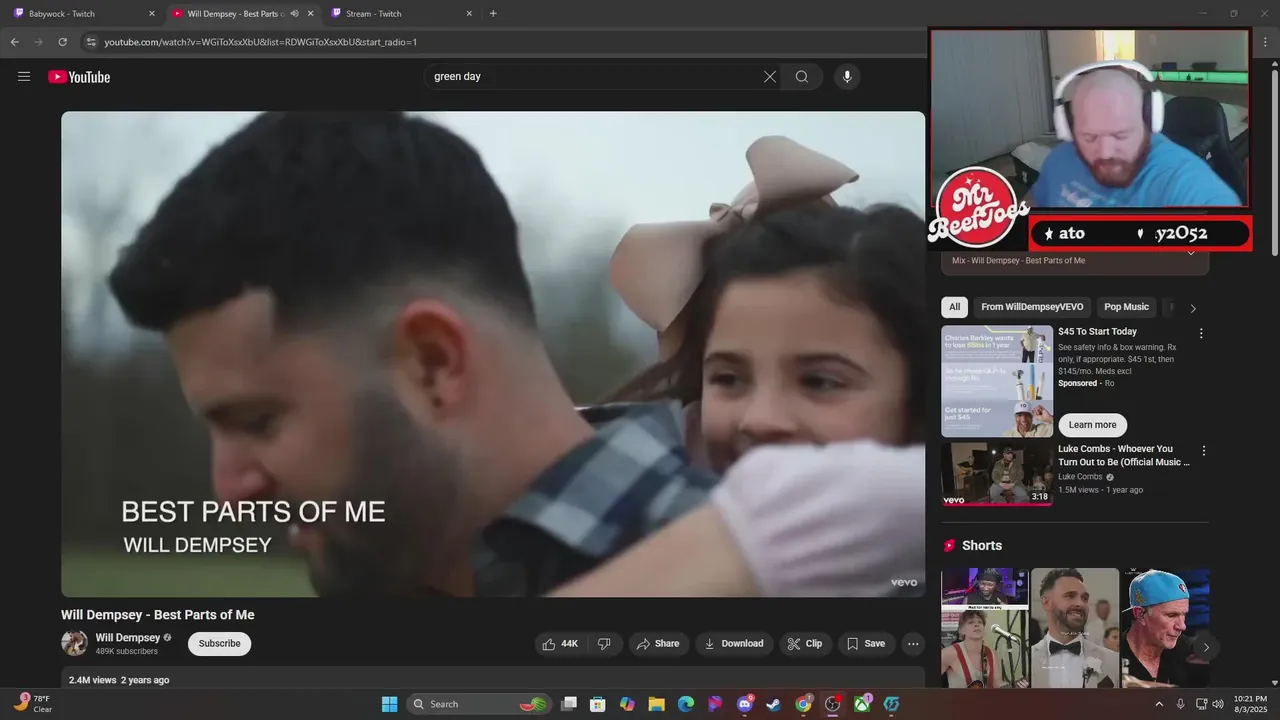Open the Short with the blue cap drummer

coord(1165,628)
